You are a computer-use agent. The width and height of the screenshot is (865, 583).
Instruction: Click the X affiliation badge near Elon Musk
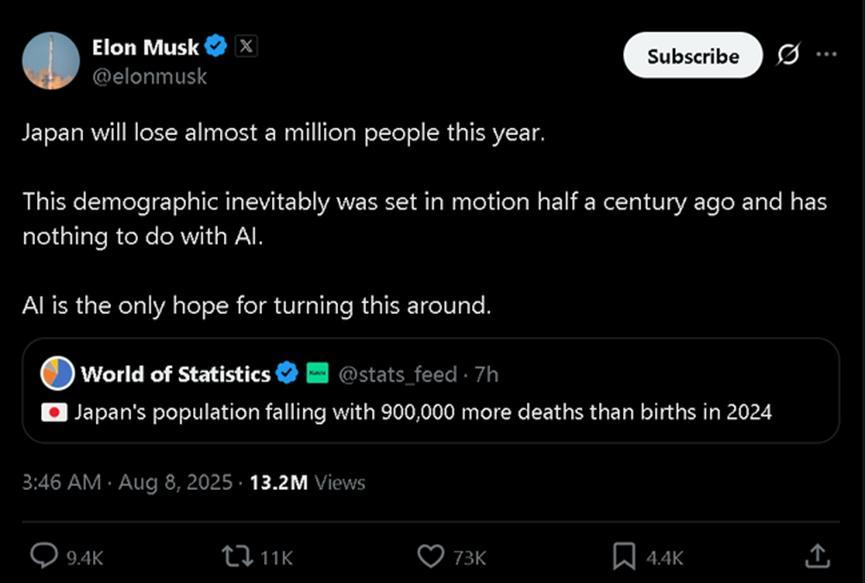pyautogui.click(x=247, y=46)
